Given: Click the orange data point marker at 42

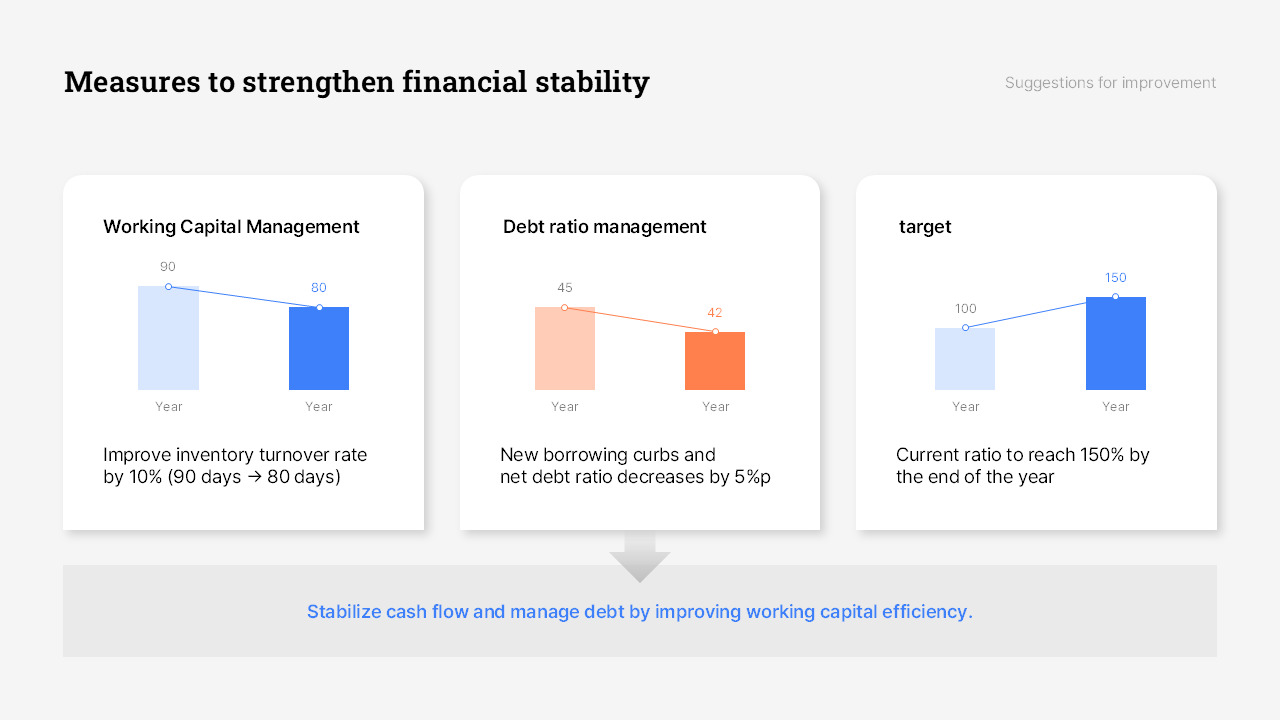Looking at the screenshot, I should click(715, 332).
